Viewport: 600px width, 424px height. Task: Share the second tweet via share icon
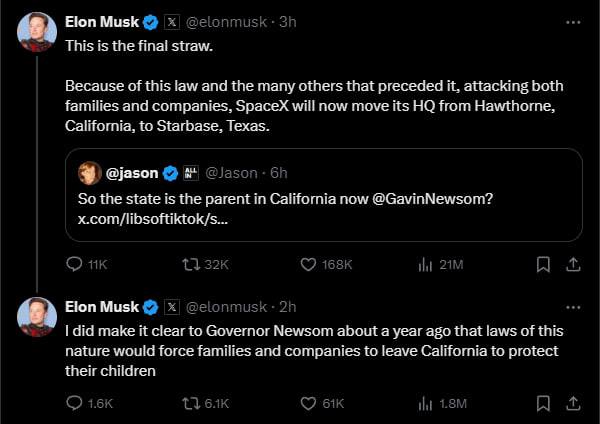click(x=573, y=403)
